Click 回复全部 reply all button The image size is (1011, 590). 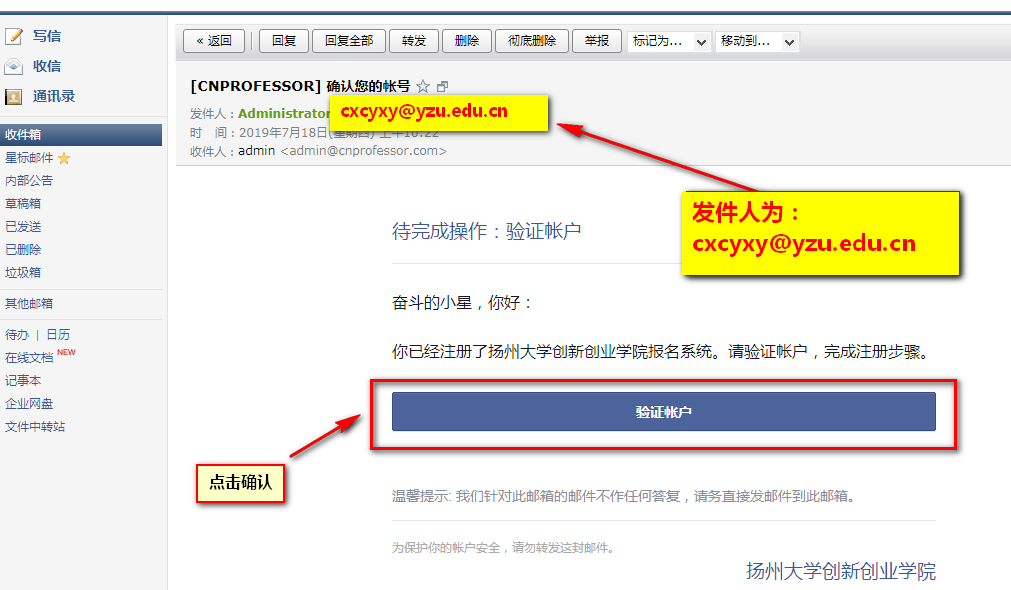click(x=349, y=41)
